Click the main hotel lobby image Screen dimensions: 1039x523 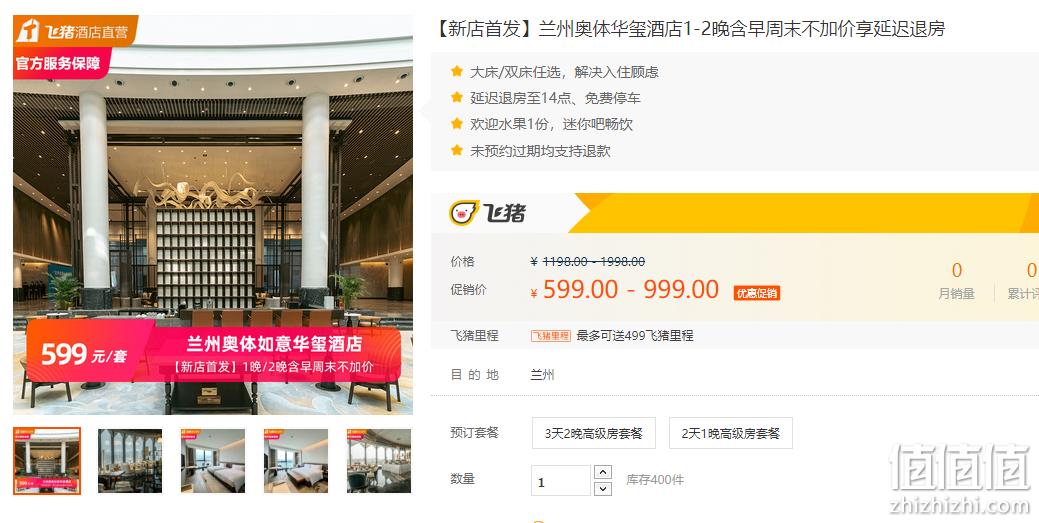[x=213, y=215]
